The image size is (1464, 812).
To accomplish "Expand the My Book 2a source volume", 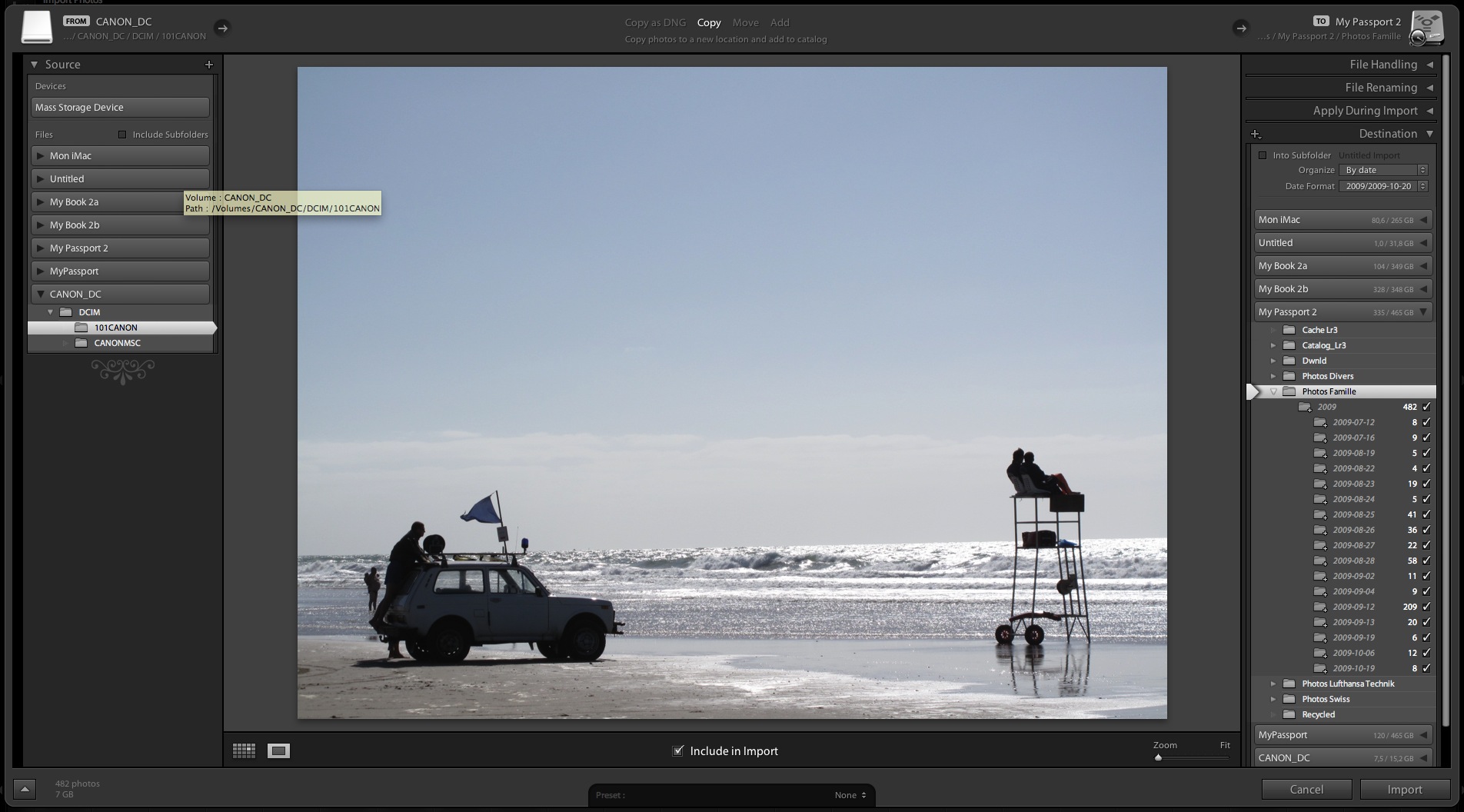I will [x=41, y=201].
